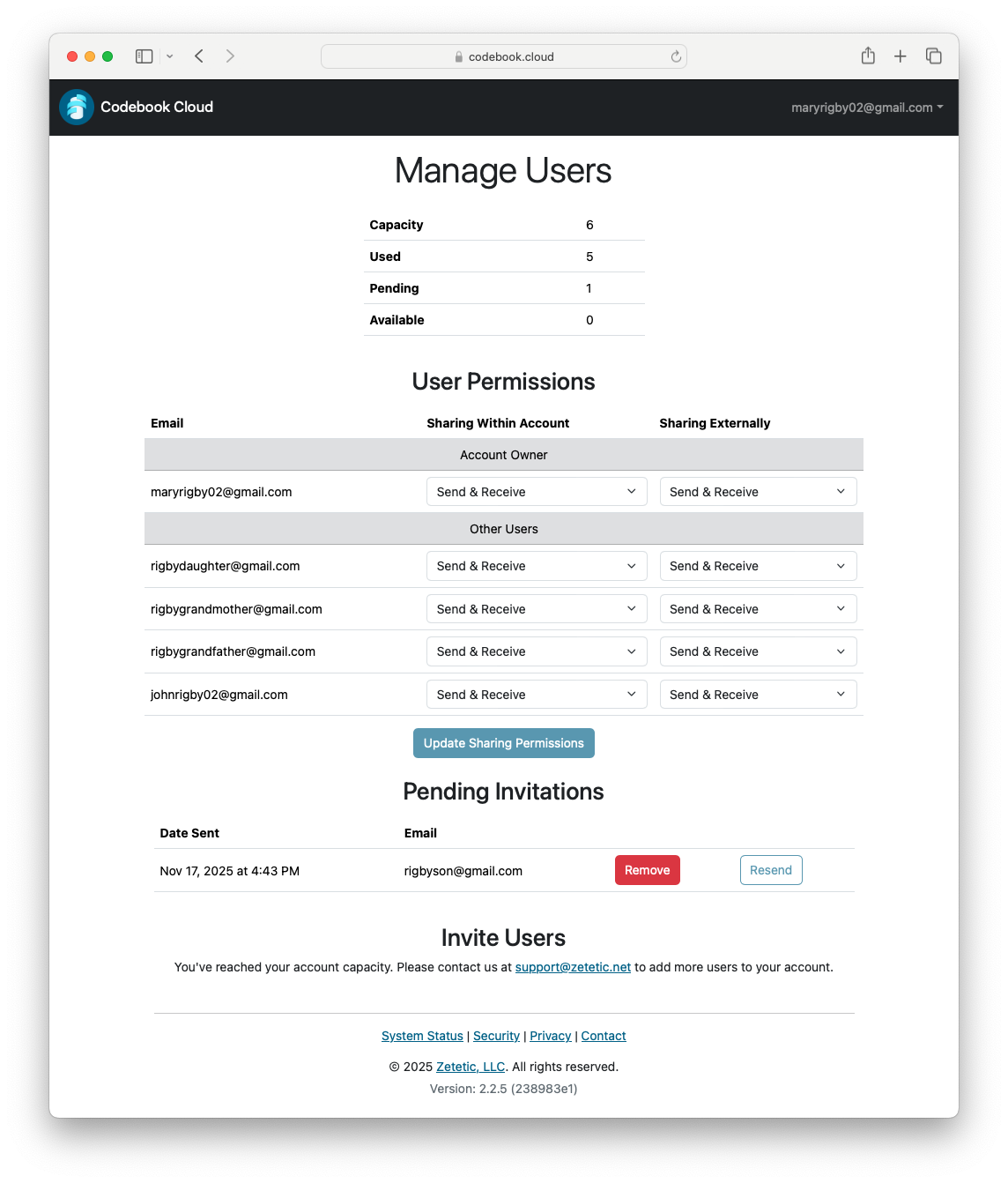This screenshot has width=1008, height=1183.
Task: Open the System Status page
Action: (x=421, y=1036)
